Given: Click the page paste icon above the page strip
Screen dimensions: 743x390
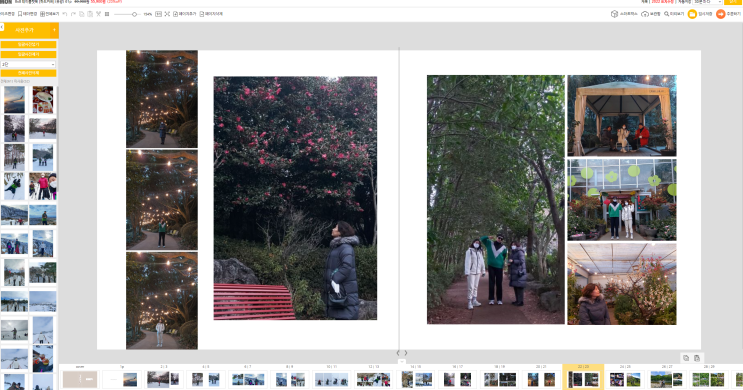Looking at the screenshot, I should [x=697, y=358].
